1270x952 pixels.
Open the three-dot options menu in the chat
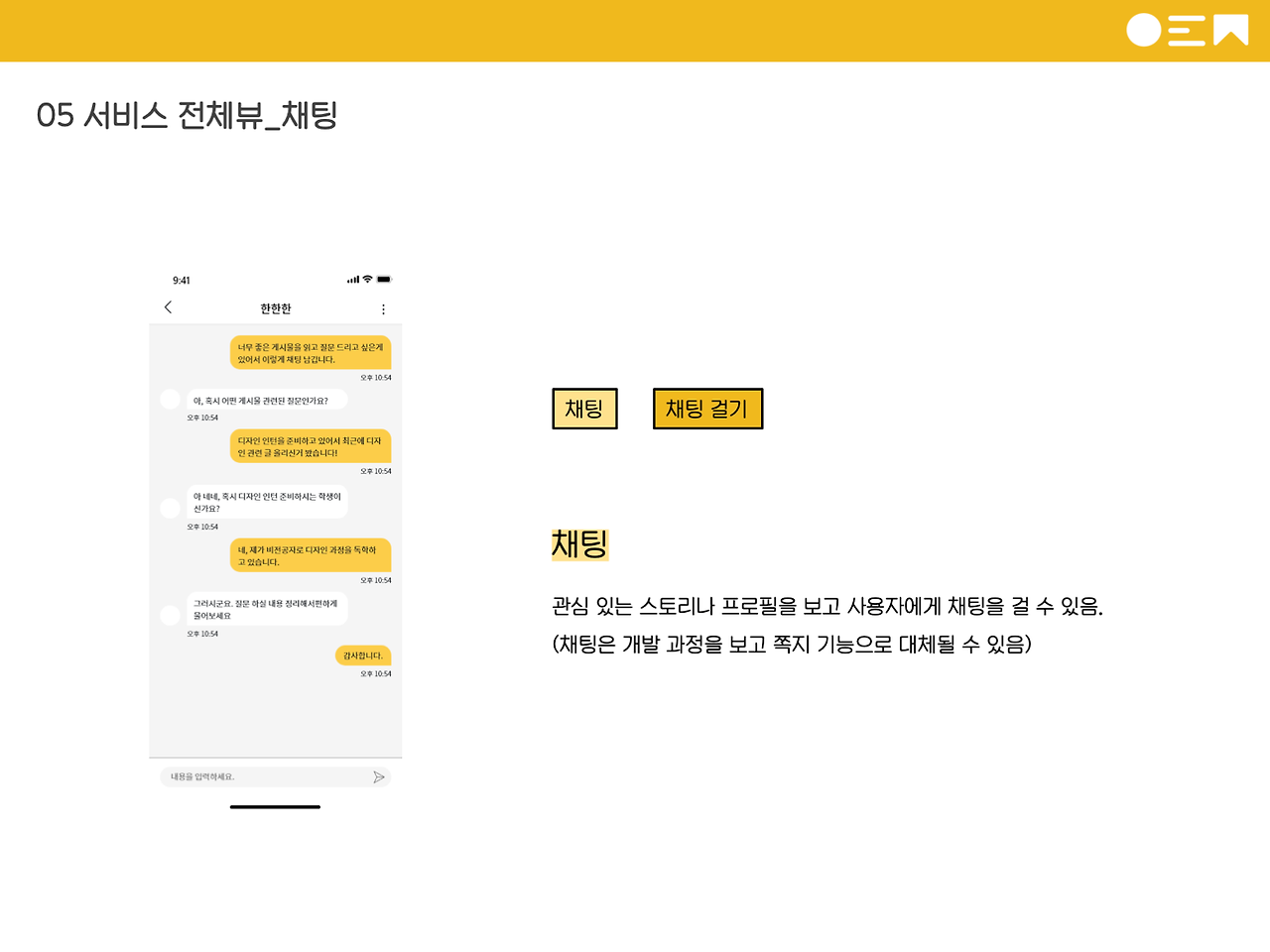(383, 308)
